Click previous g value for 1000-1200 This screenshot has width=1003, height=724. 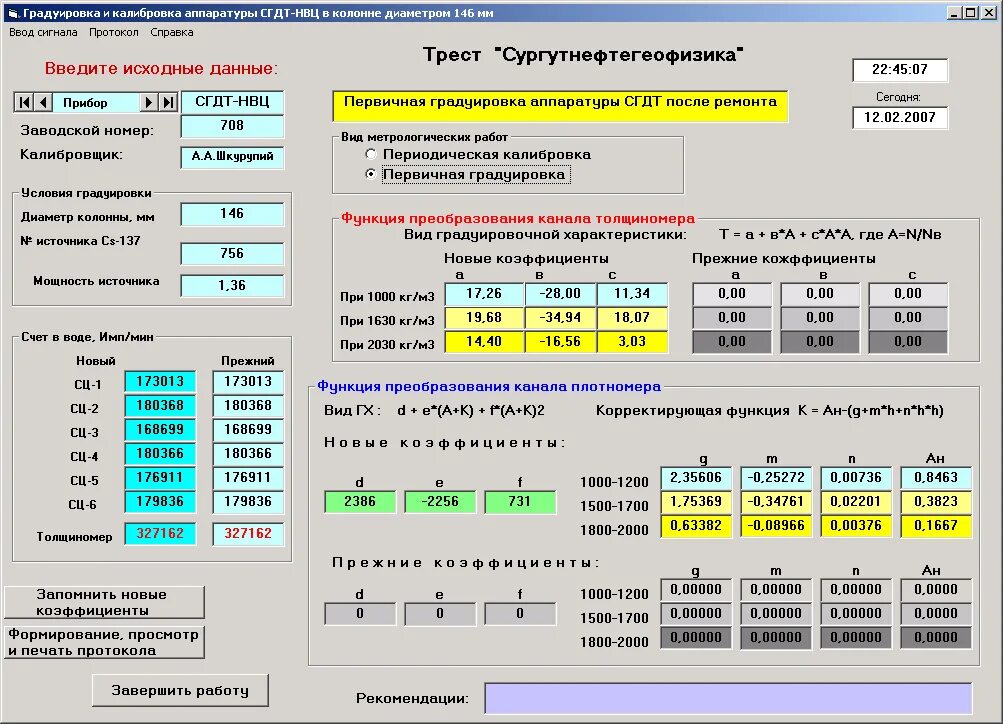pos(696,590)
